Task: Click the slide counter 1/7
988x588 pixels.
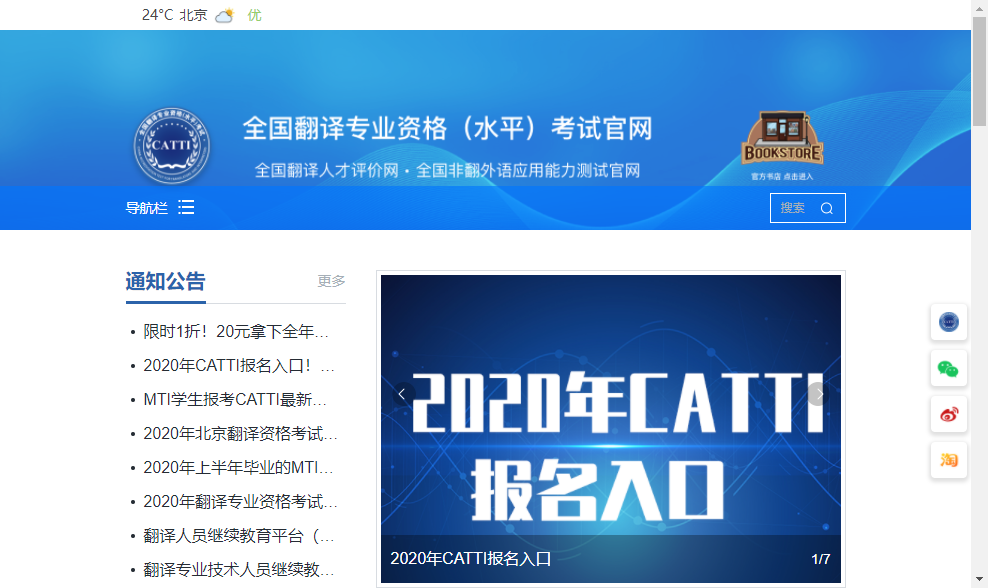Action: click(x=820, y=559)
